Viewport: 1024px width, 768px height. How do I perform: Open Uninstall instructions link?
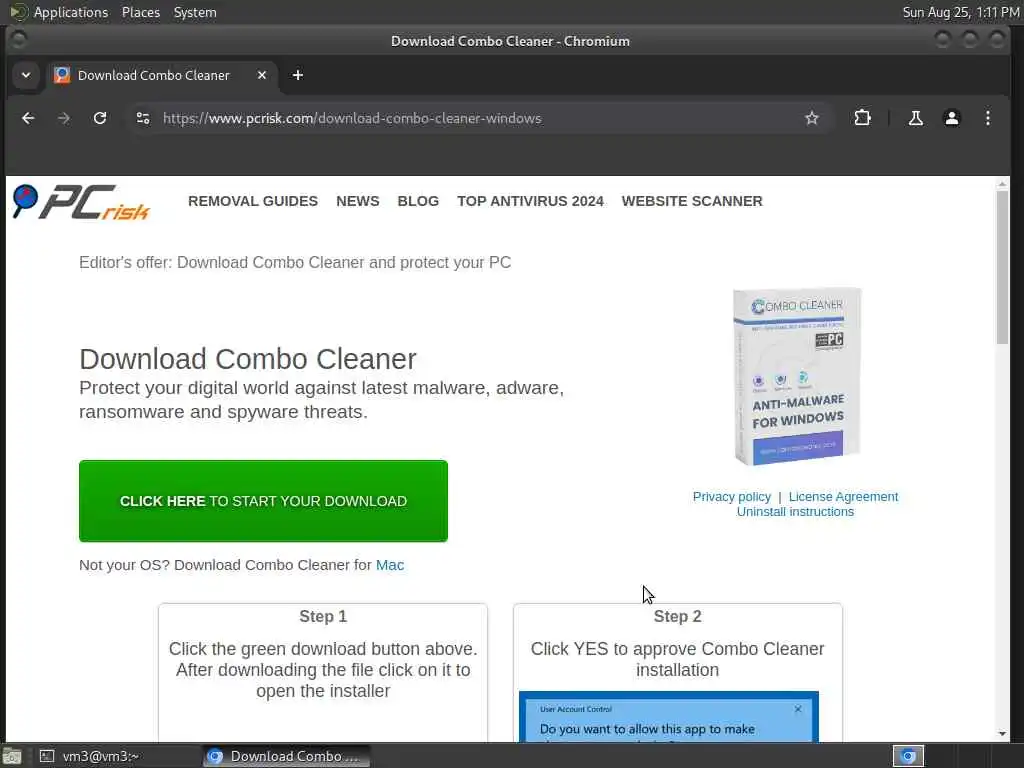click(795, 512)
